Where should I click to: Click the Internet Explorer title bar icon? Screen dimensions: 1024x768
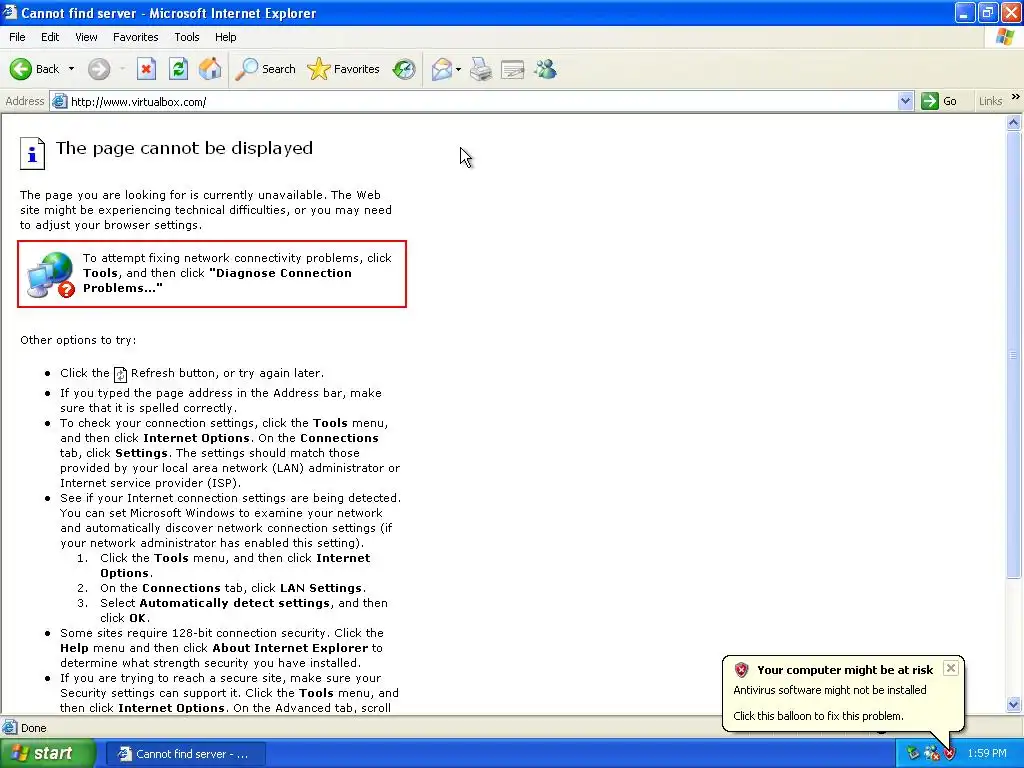tap(9, 12)
